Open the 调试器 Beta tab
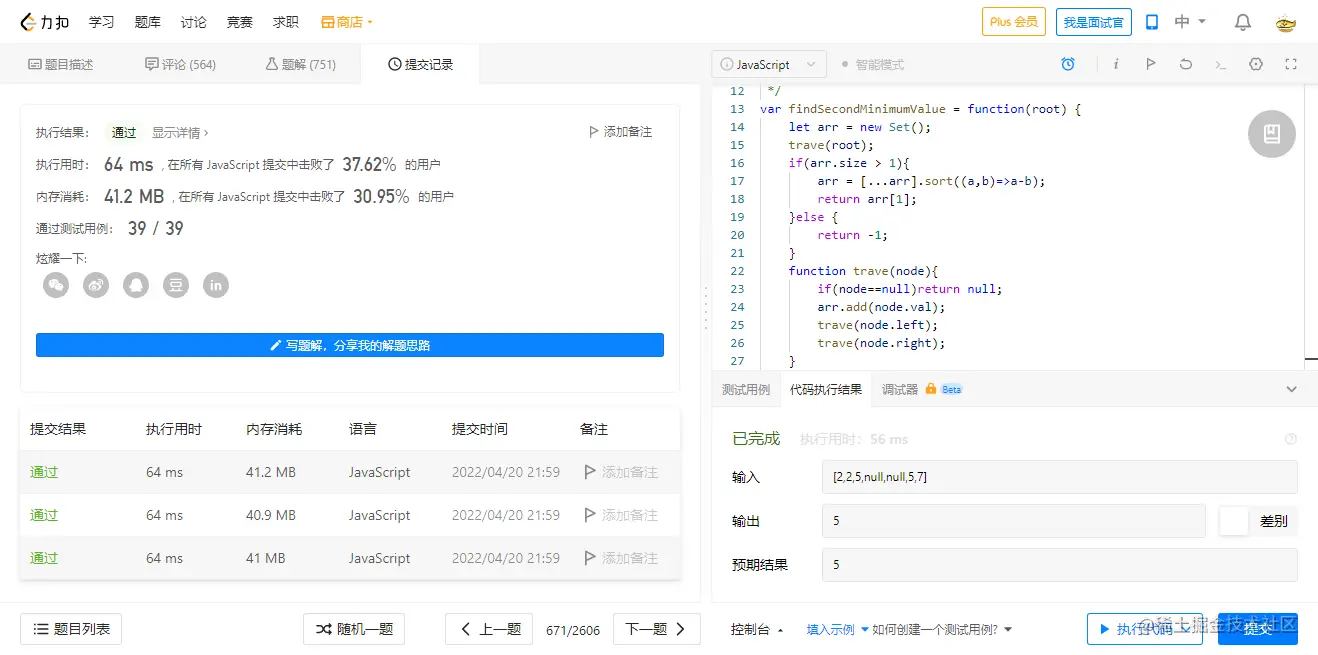This screenshot has height=655, width=1318. tap(921, 389)
